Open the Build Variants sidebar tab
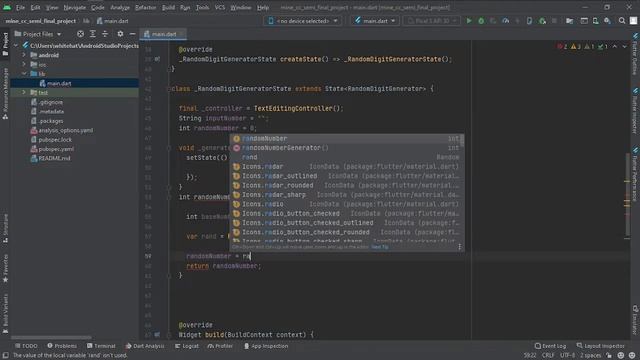Viewport: 640px width, 360px height. (x=5, y=313)
